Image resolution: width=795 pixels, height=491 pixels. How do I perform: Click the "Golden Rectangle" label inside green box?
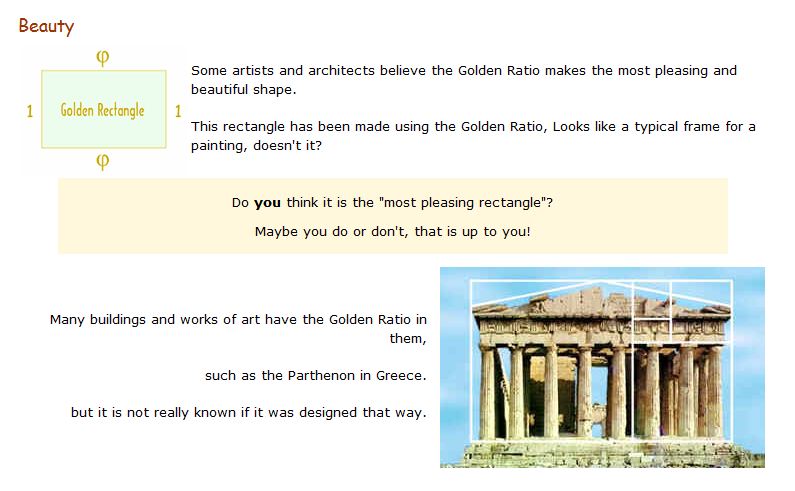102,110
